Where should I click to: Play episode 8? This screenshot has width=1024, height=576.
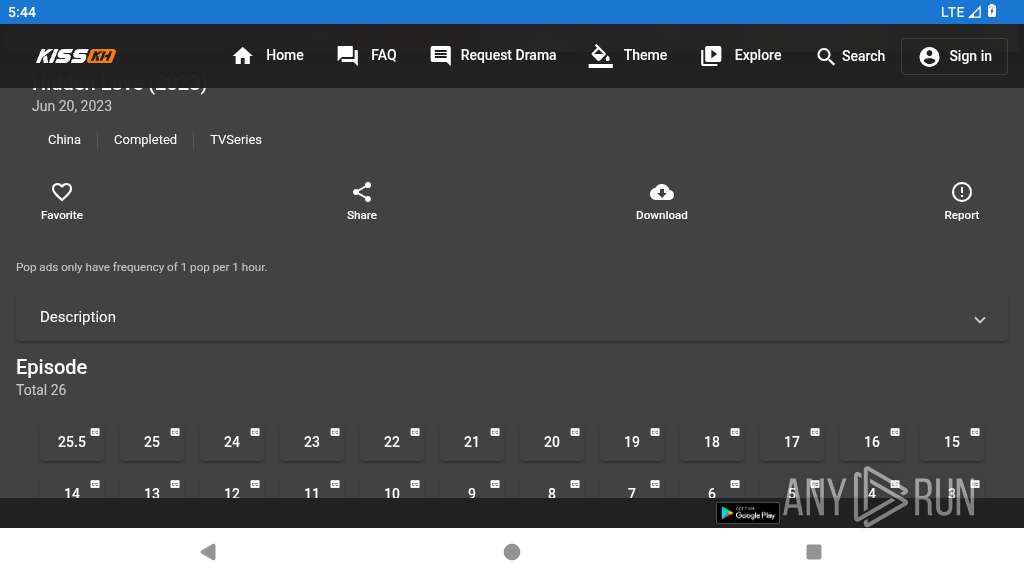click(x=552, y=488)
